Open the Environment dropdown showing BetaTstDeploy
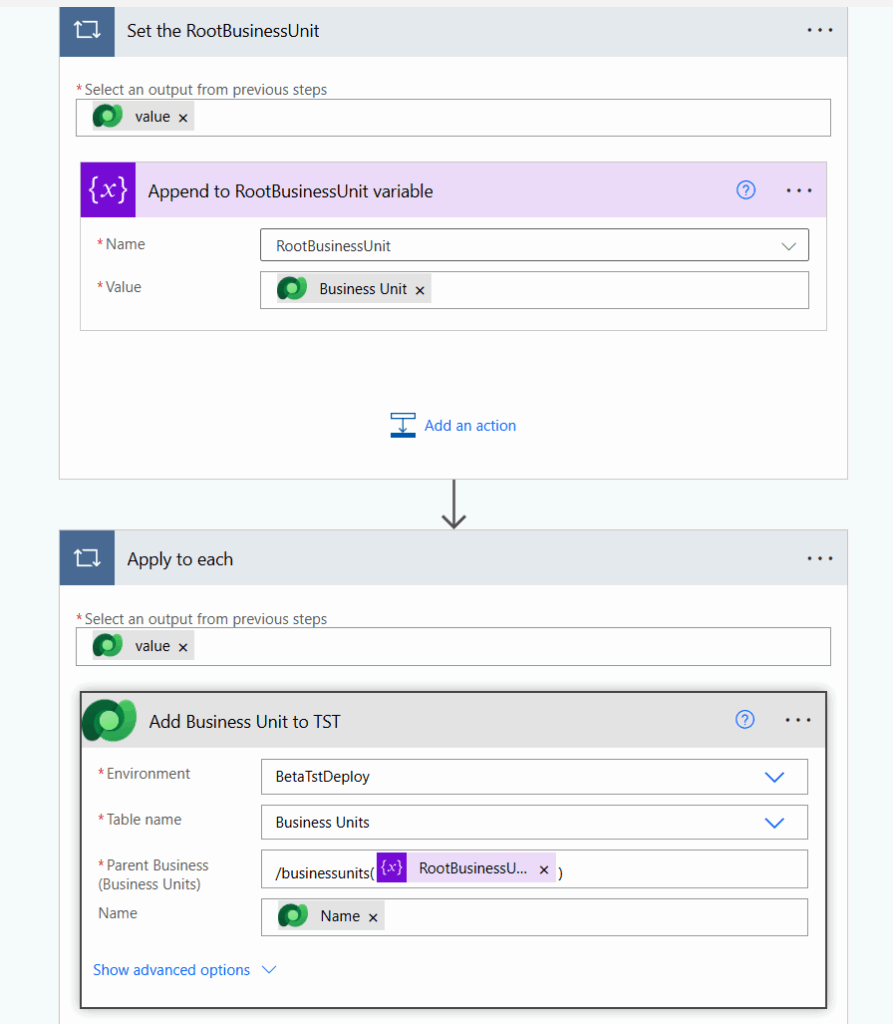The height and width of the screenshot is (1024, 893). pyautogui.click(x=774, y=776)
